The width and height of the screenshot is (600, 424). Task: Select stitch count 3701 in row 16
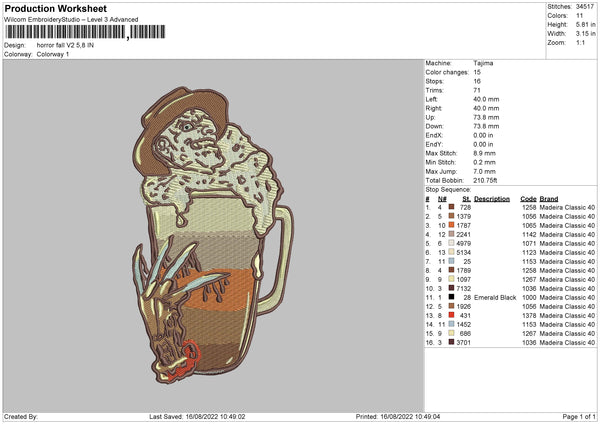pyautogui.click(x=463, y=342)
